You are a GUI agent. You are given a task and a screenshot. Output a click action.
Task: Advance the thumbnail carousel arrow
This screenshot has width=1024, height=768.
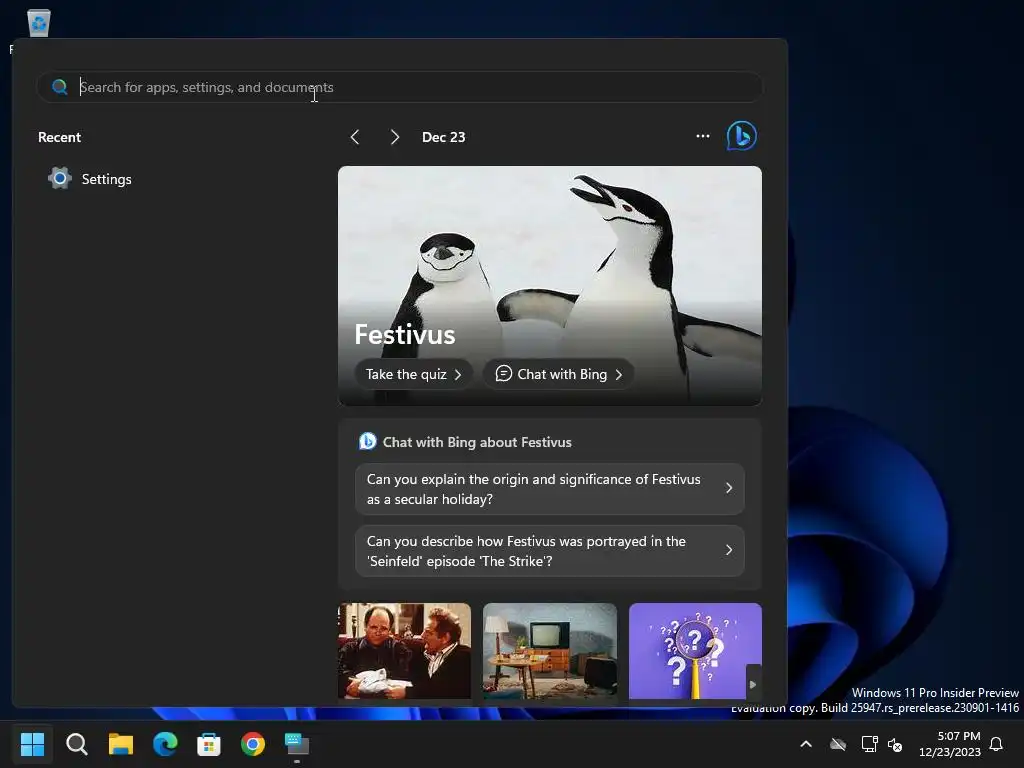(x=753, y=684)
